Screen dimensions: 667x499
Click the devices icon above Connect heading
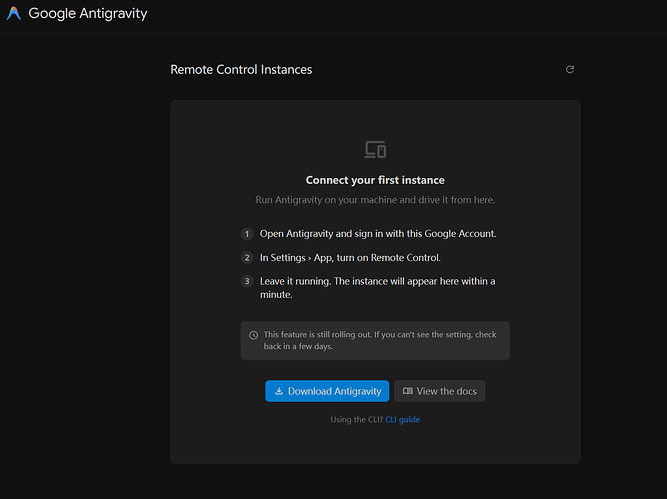pyautogui.click(x=375, y=149)
